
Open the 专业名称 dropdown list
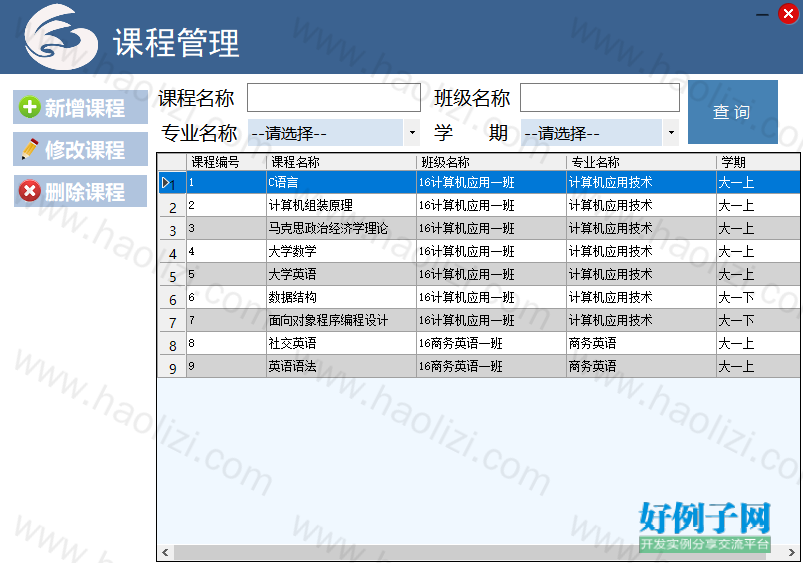tap(334, 133)
